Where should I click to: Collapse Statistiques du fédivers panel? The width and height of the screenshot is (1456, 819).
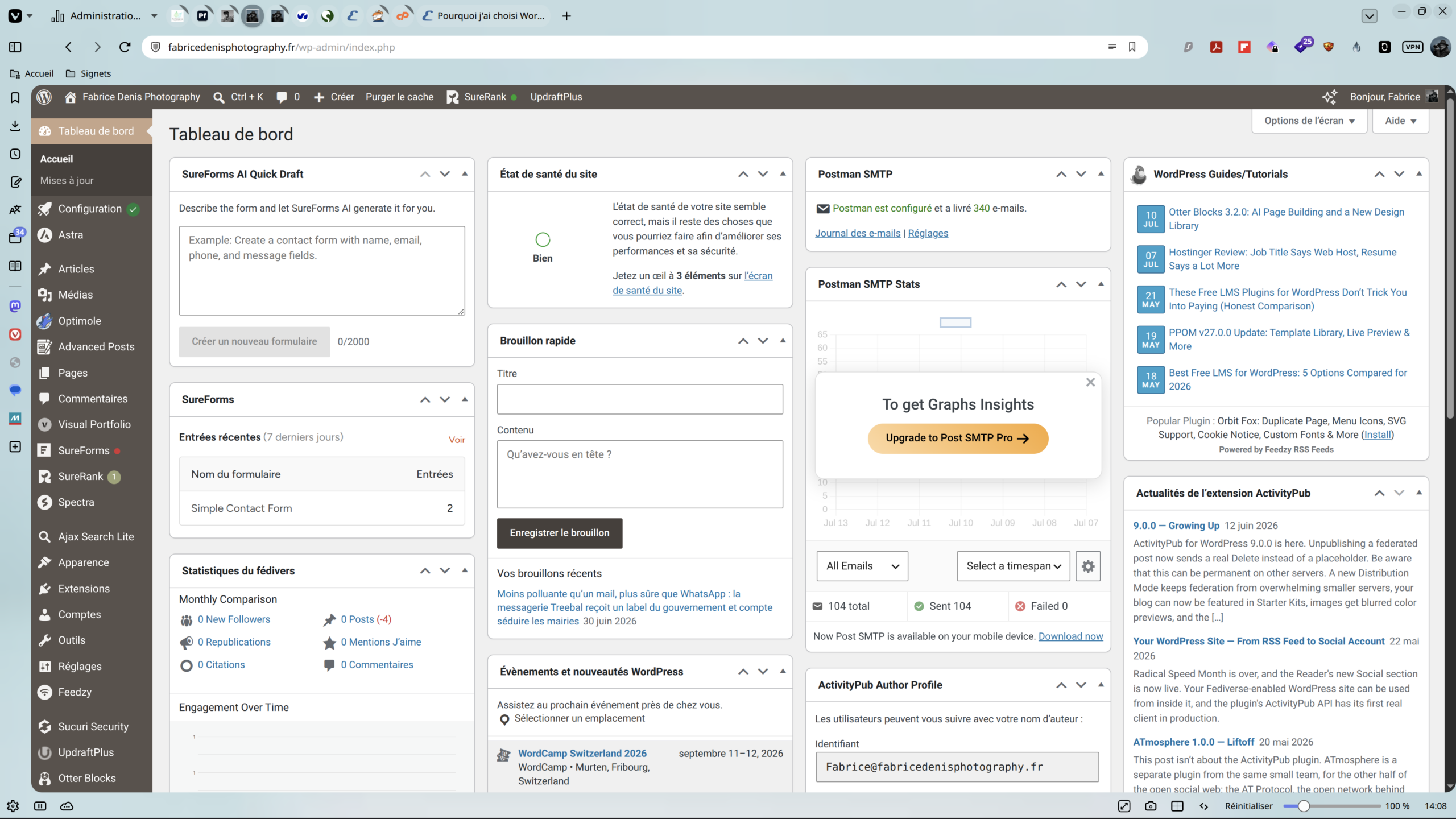(465, 570)
